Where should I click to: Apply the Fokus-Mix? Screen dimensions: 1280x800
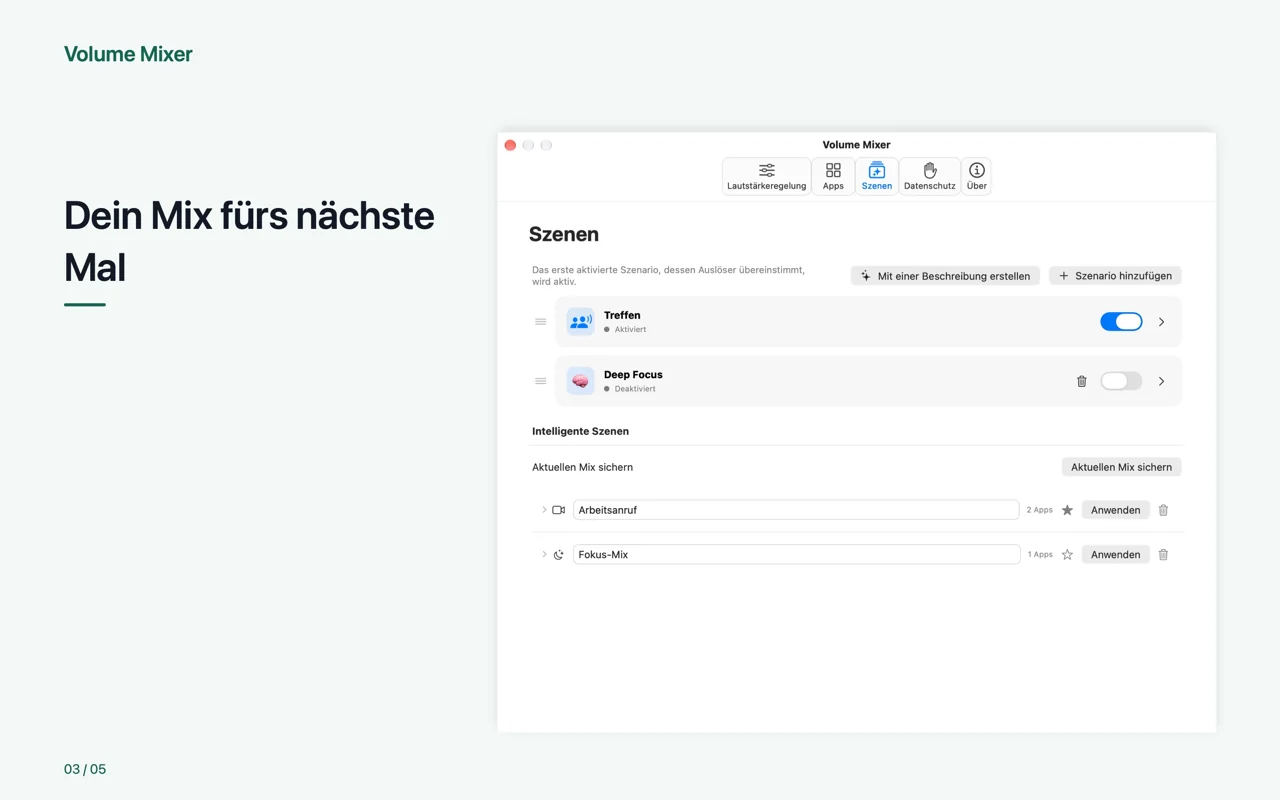click(x=1115, y=555)
